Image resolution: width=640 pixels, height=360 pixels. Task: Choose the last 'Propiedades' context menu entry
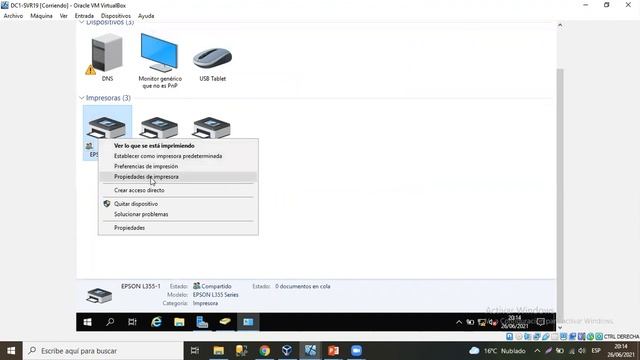pos(178,228)
